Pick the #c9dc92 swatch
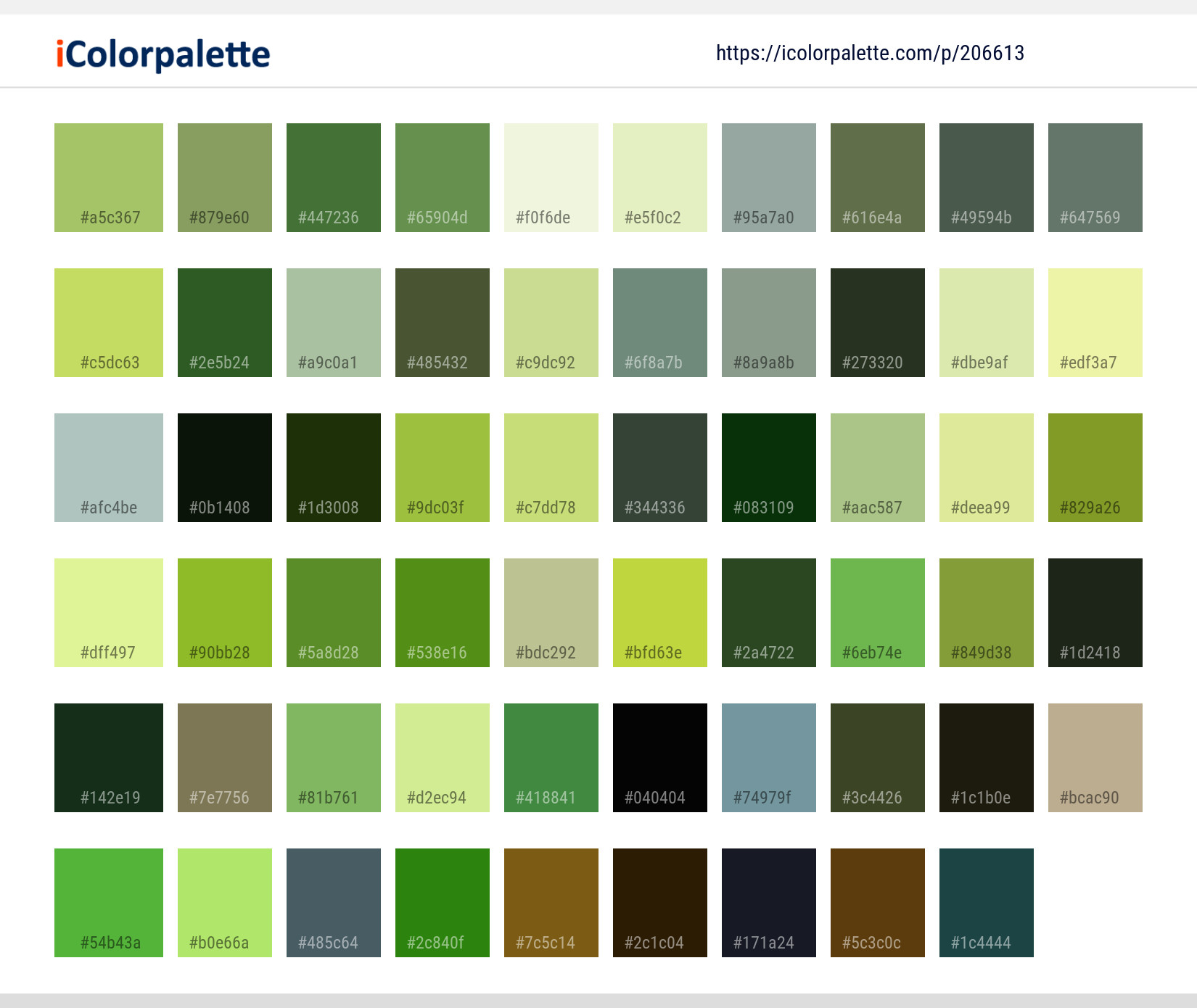The width and height of the screenshot is (1197, 1008). [551, 323]
